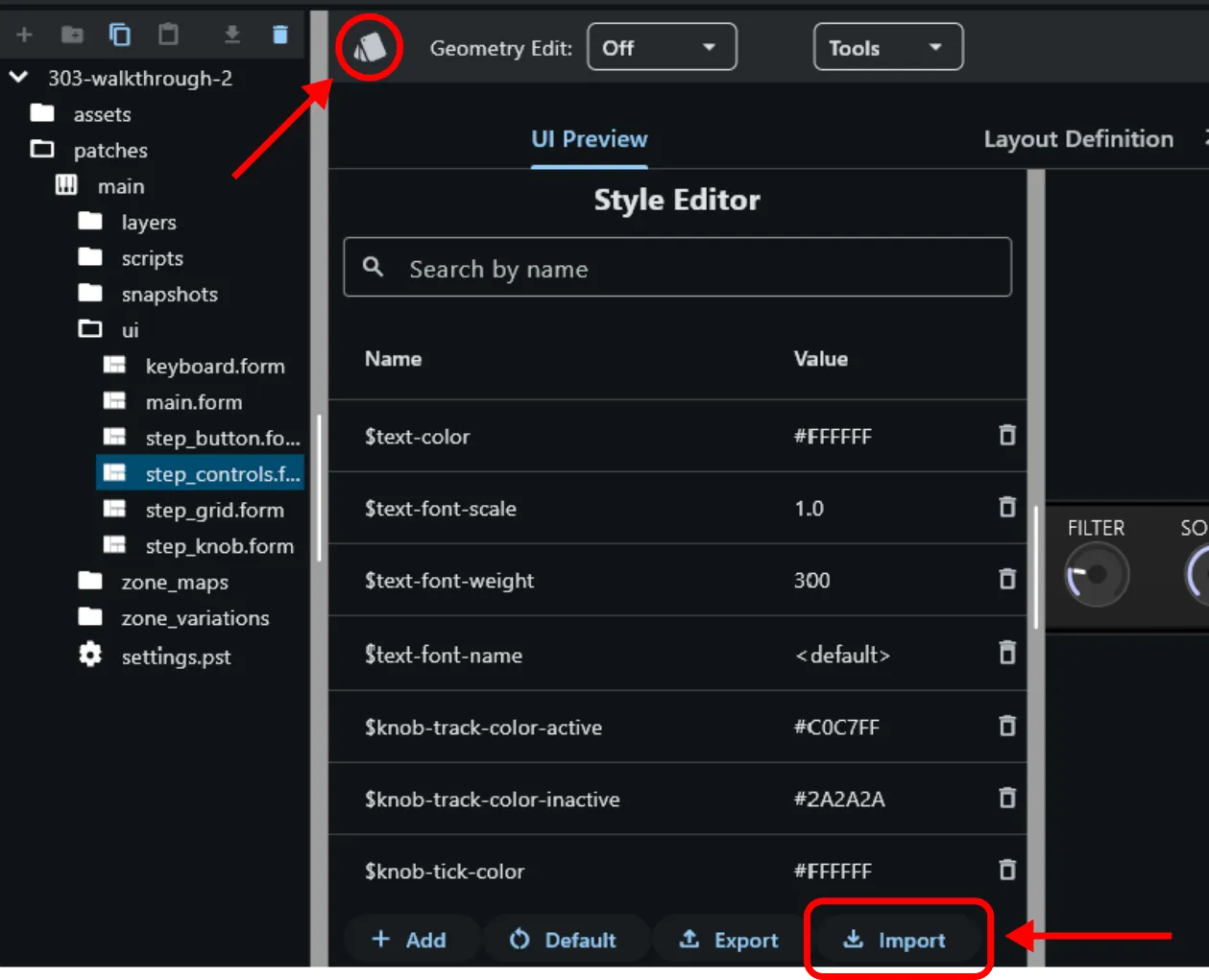1209x980 pixels.
Task: Click the new folder icon in file toolbar
Action: (x=72, y=36)
